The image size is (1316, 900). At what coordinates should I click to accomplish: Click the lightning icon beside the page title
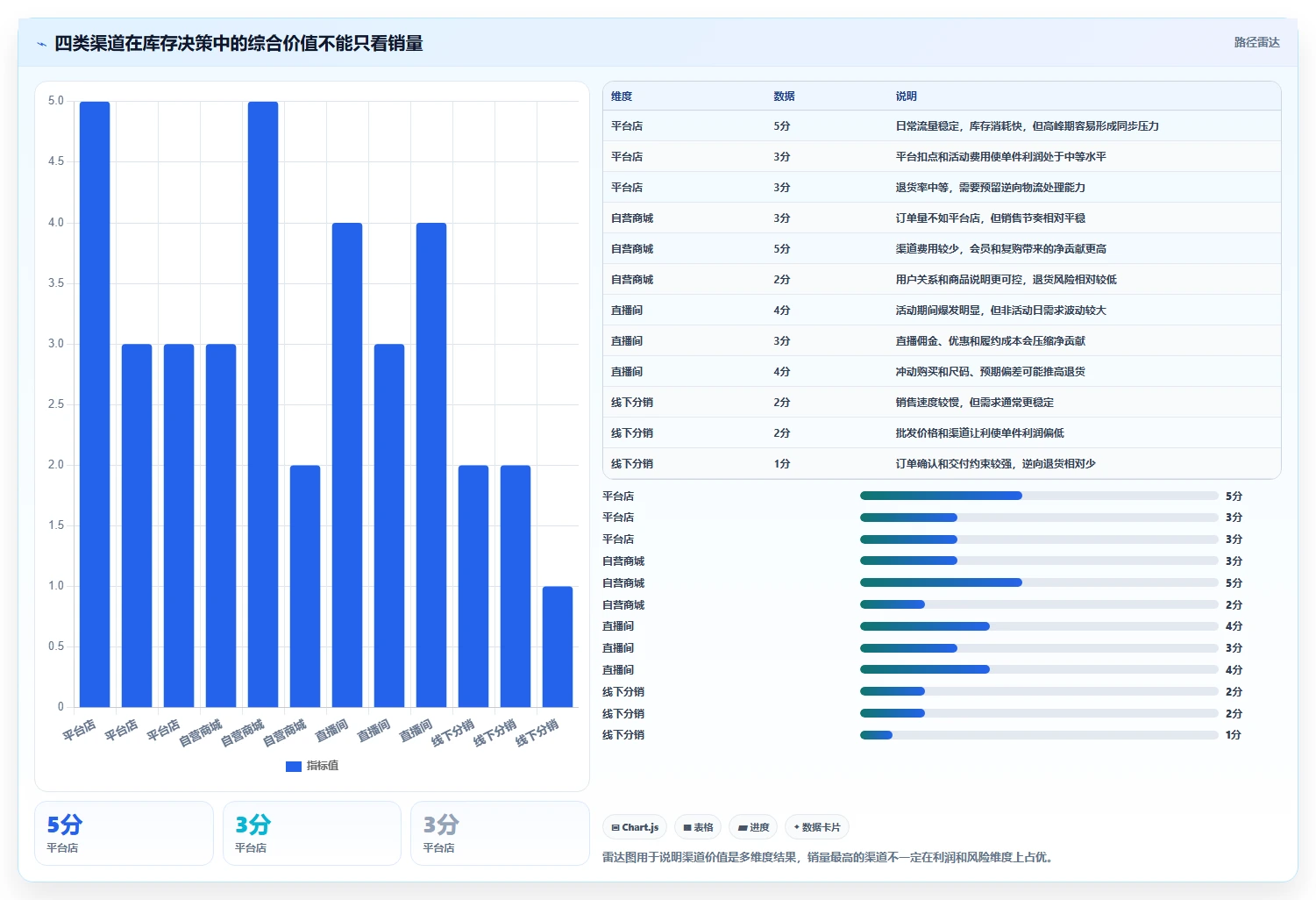tap(41, 44)
